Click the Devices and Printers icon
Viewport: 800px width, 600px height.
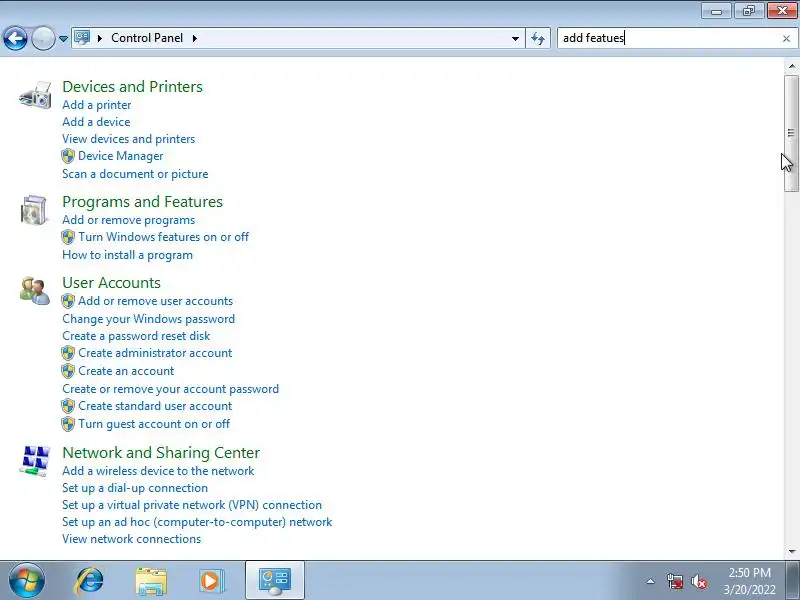35,95
